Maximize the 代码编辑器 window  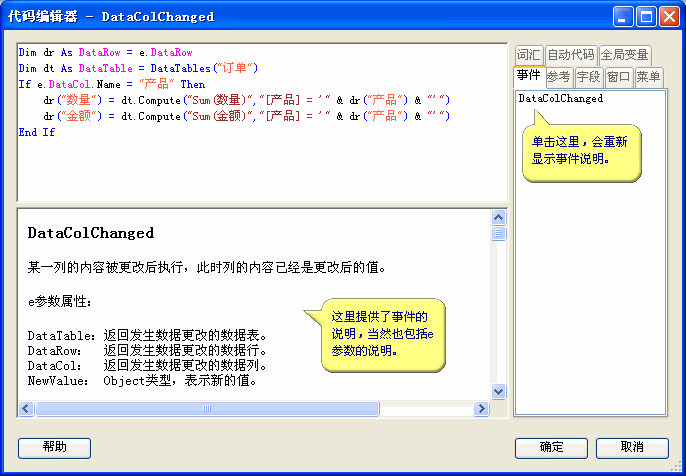point(646,16)
